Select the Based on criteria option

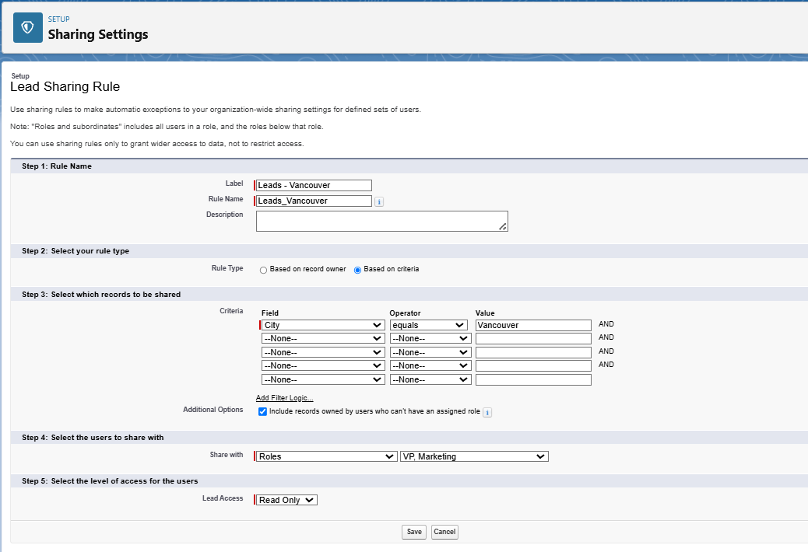357,270
